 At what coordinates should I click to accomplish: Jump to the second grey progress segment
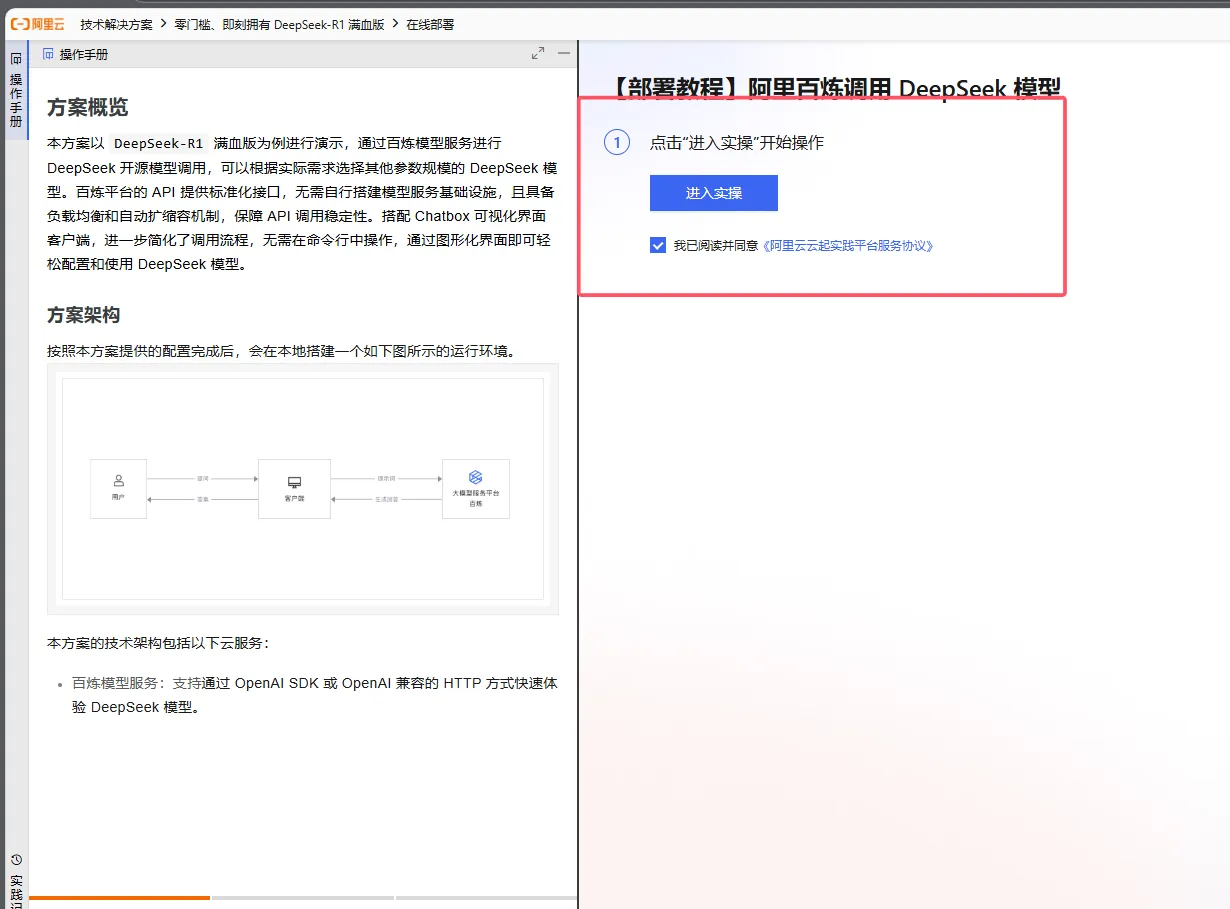pyautogui.click(x=303, y=898)
